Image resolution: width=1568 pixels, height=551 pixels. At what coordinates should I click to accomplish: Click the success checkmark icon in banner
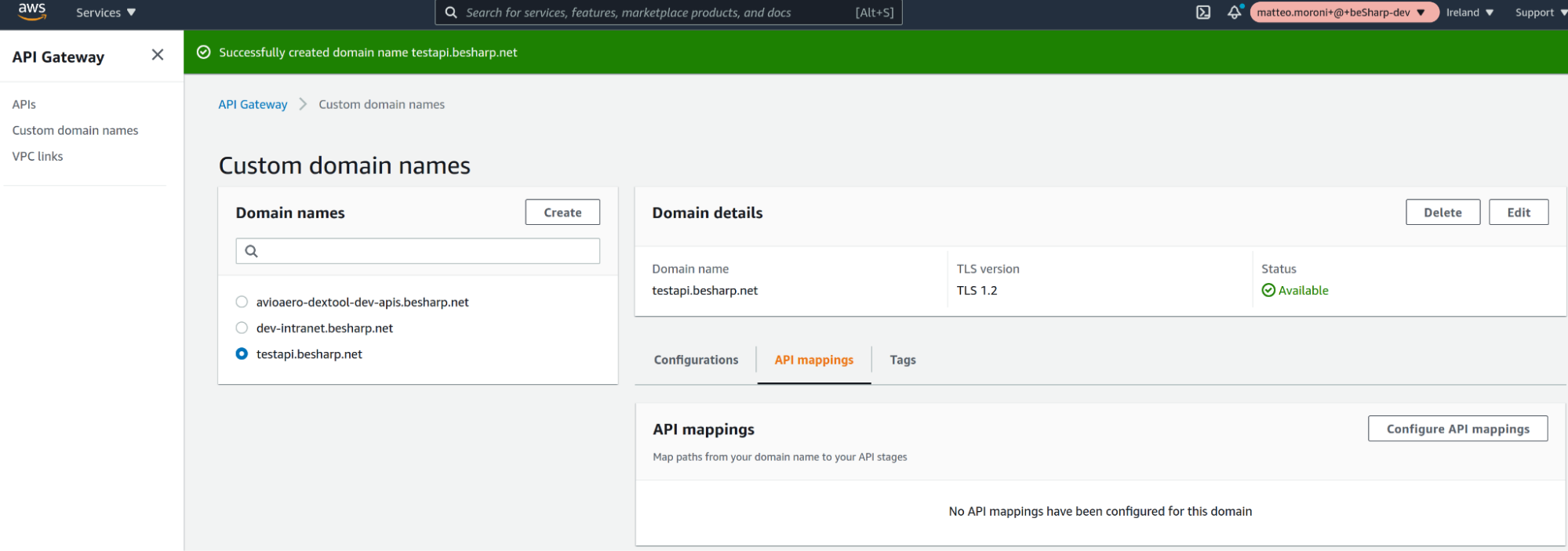click(x=204, y=53)
